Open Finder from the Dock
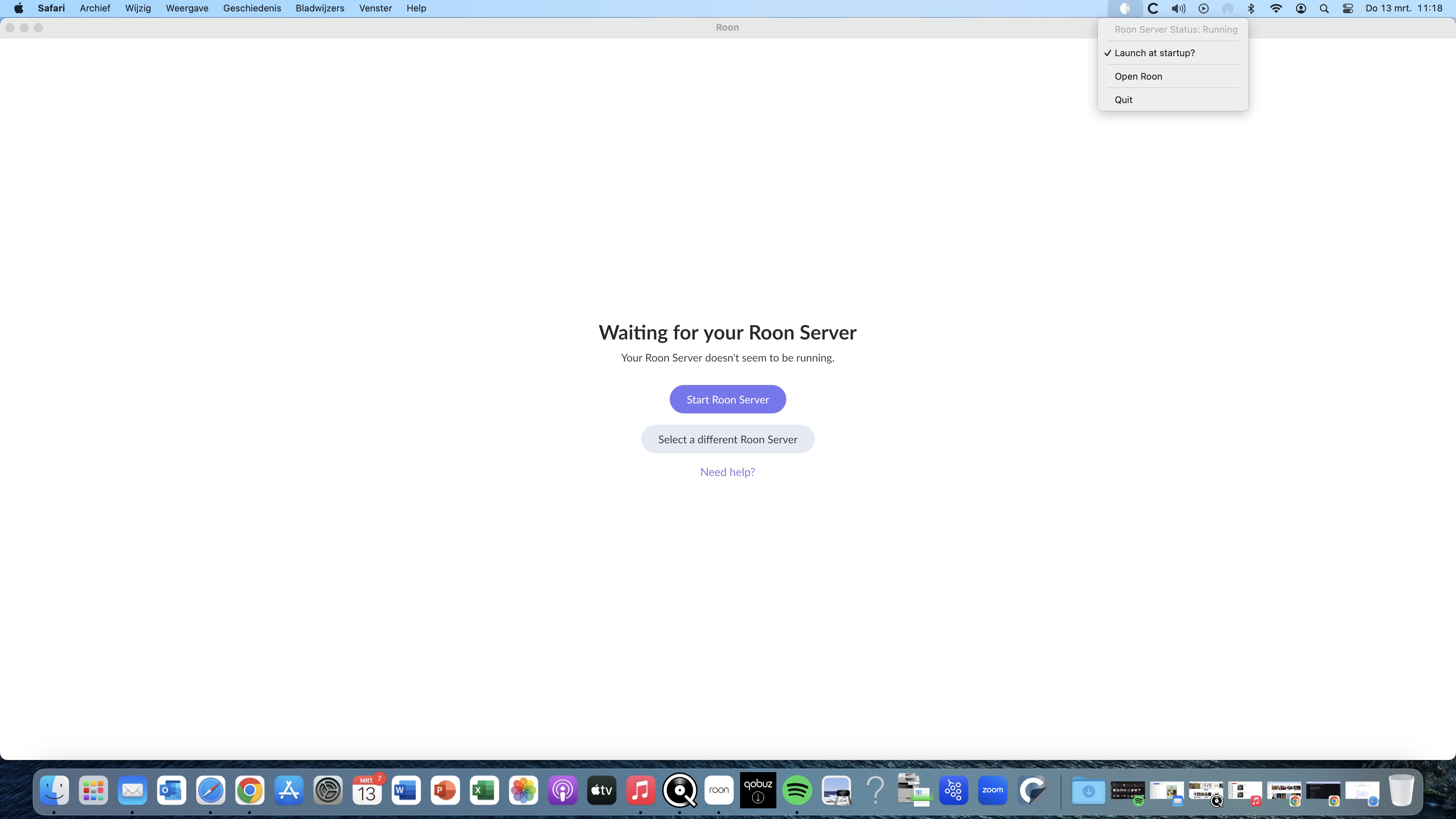The image size is (1456, 819). [x=54, y=789]
